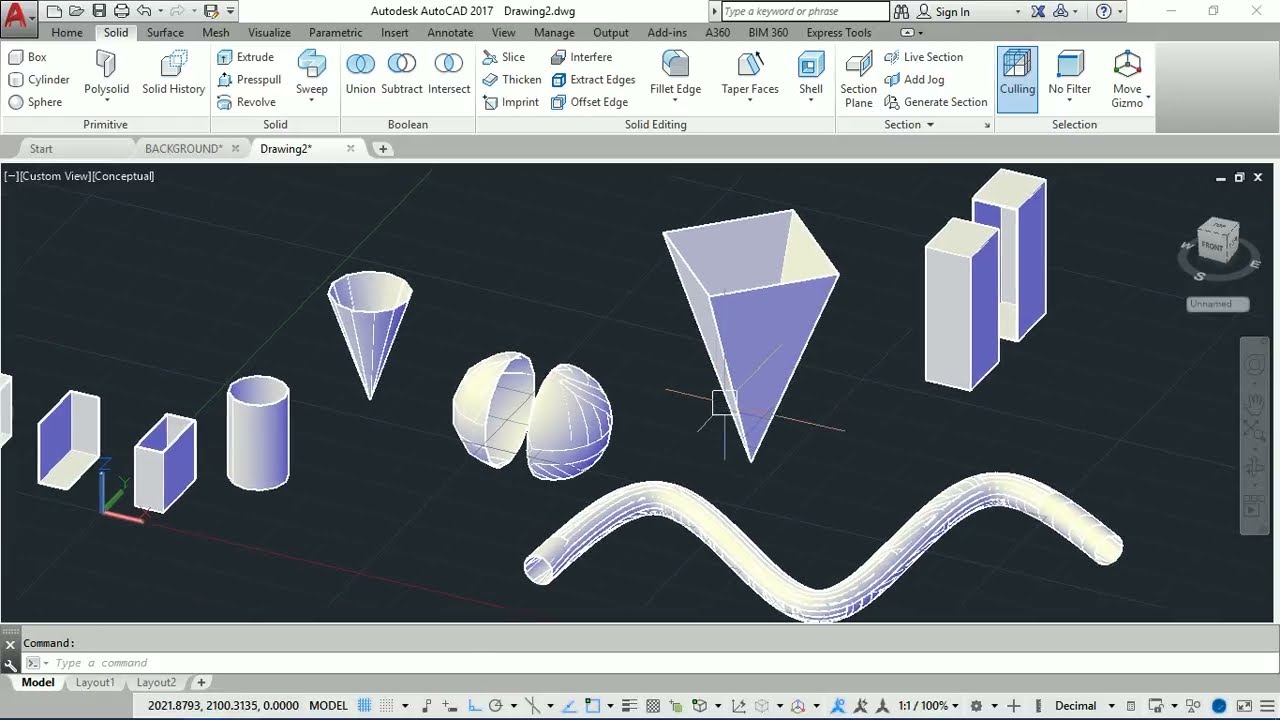Image resolution: width=1280 pixels, height=720 pixels.
Task: Switch to the Layout1 tab
Action: click(95, 683)
